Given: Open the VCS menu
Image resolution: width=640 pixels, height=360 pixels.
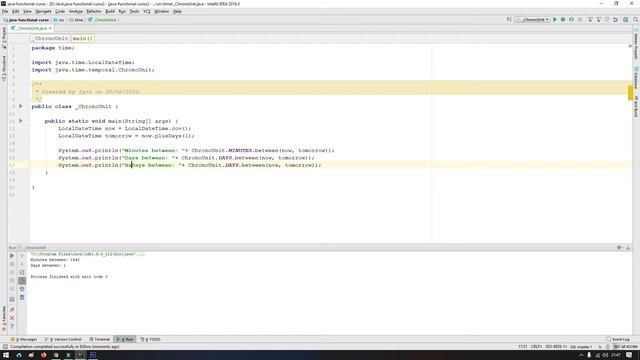Looking at the screenshot, I should [x=147, y=11].
